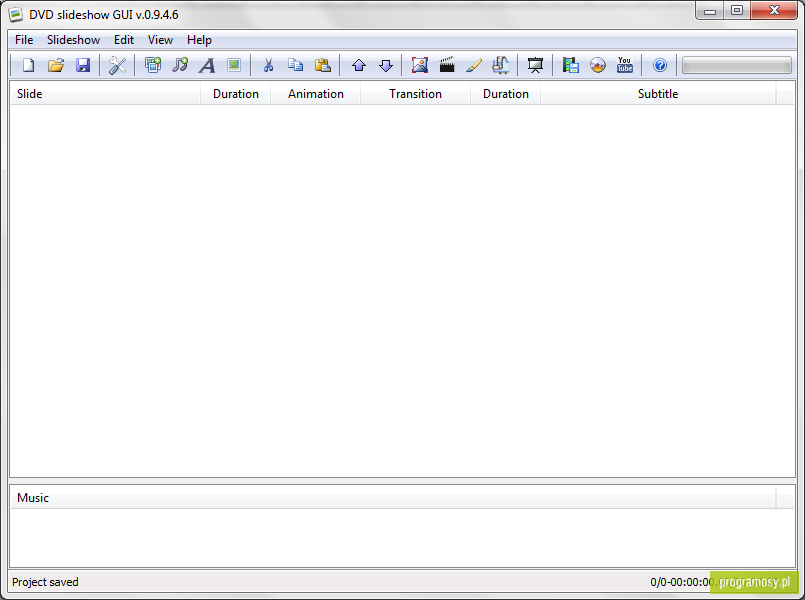Click the DVD slideshow GUI title bar icon
Viewport: 805px width, 600px height.
[x=15, y=14]
